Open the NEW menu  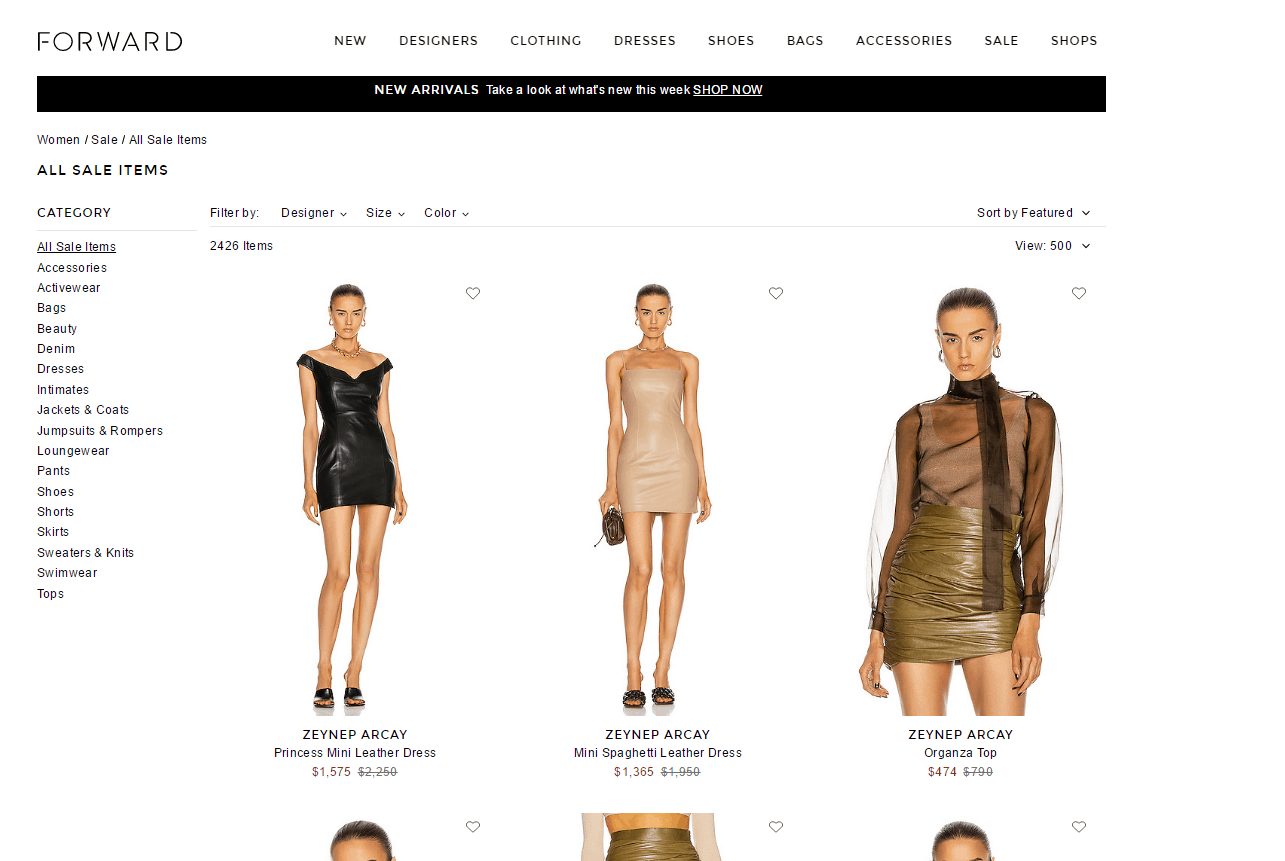click(x=350, y=41)
